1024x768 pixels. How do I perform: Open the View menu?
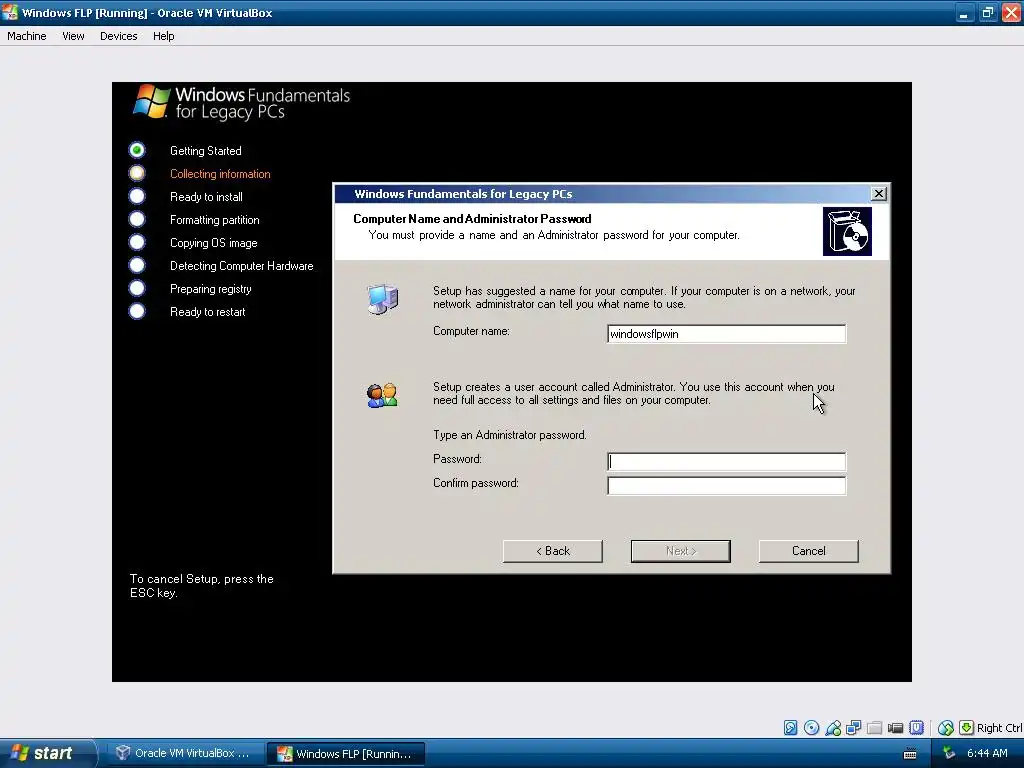(x=73, y=36)
